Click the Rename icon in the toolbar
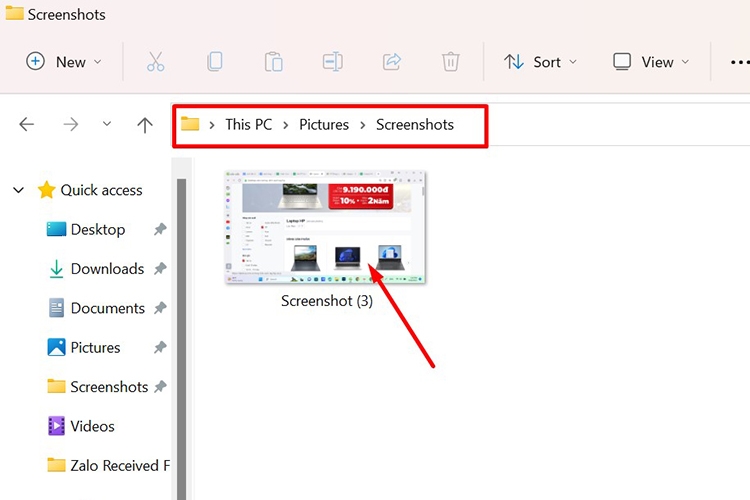 (x=332, y=62)
